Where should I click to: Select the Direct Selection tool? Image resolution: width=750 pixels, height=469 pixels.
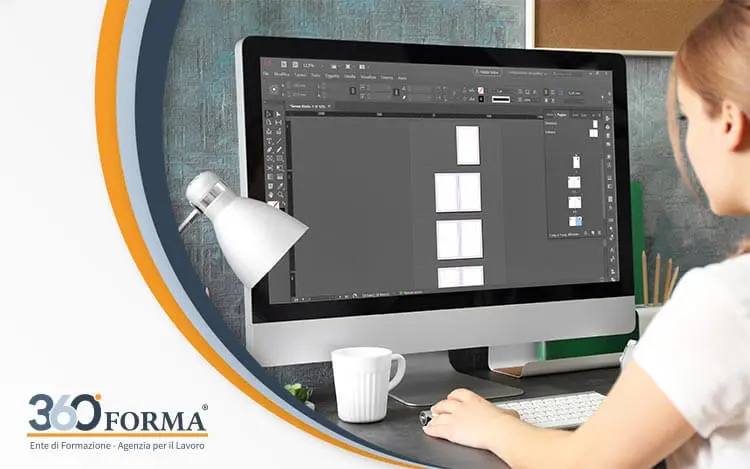(x=279, y=115)
